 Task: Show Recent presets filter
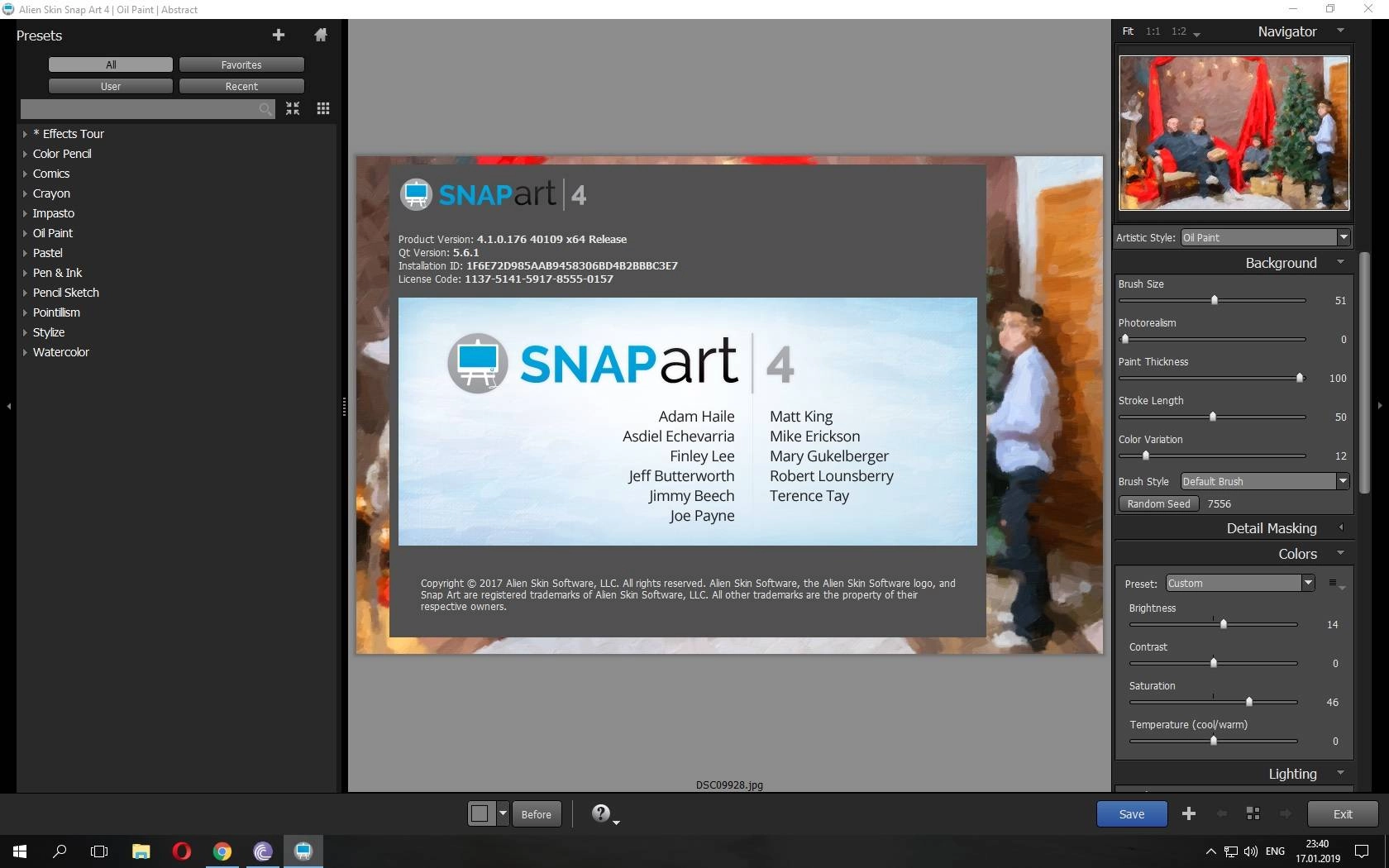pos(241,86)
